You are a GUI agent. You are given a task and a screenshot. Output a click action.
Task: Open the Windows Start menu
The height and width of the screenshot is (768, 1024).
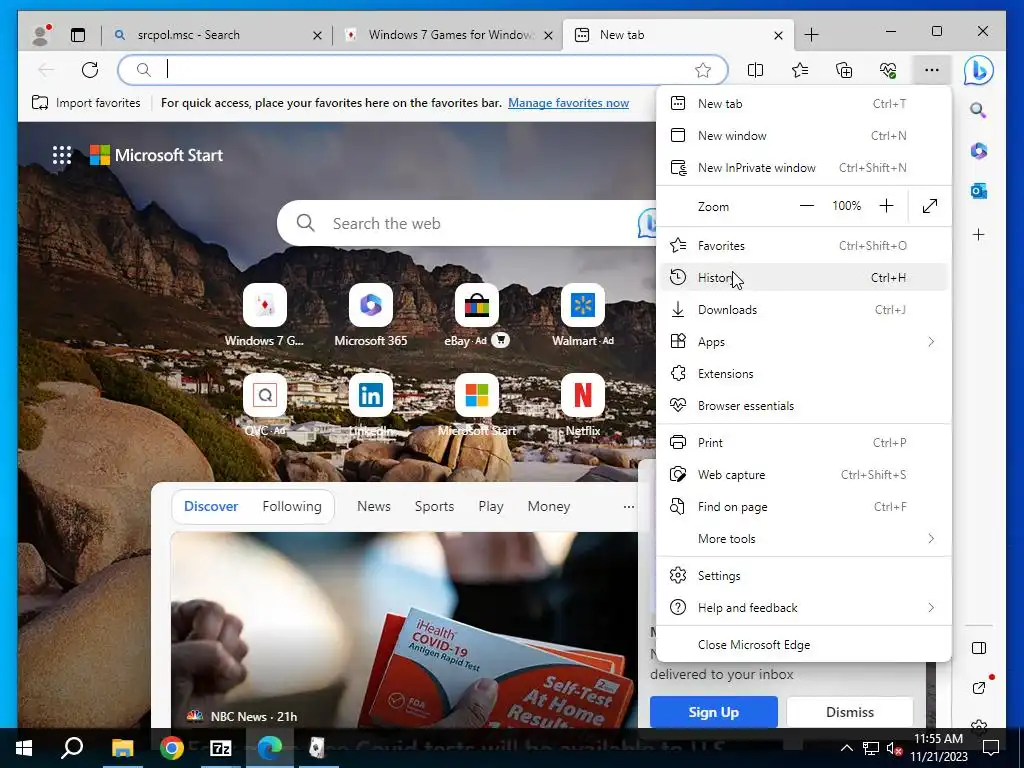coord(24,748)
